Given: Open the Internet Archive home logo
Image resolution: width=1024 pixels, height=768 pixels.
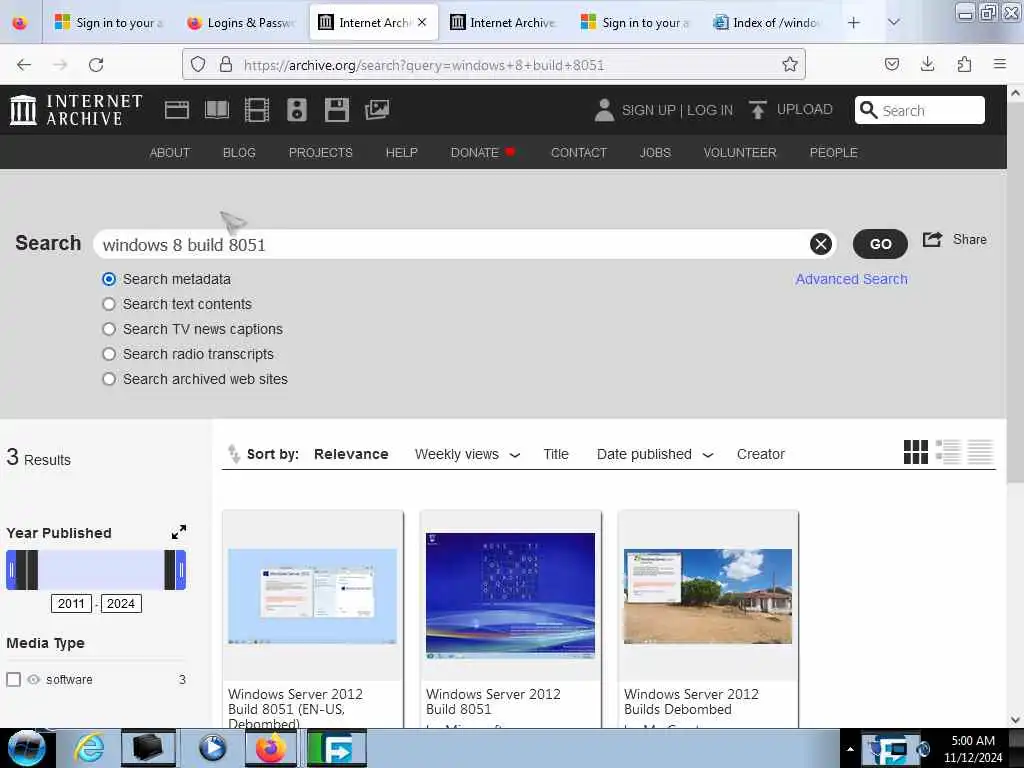Looking at the screenshot, I should click(x=76, y=110).
